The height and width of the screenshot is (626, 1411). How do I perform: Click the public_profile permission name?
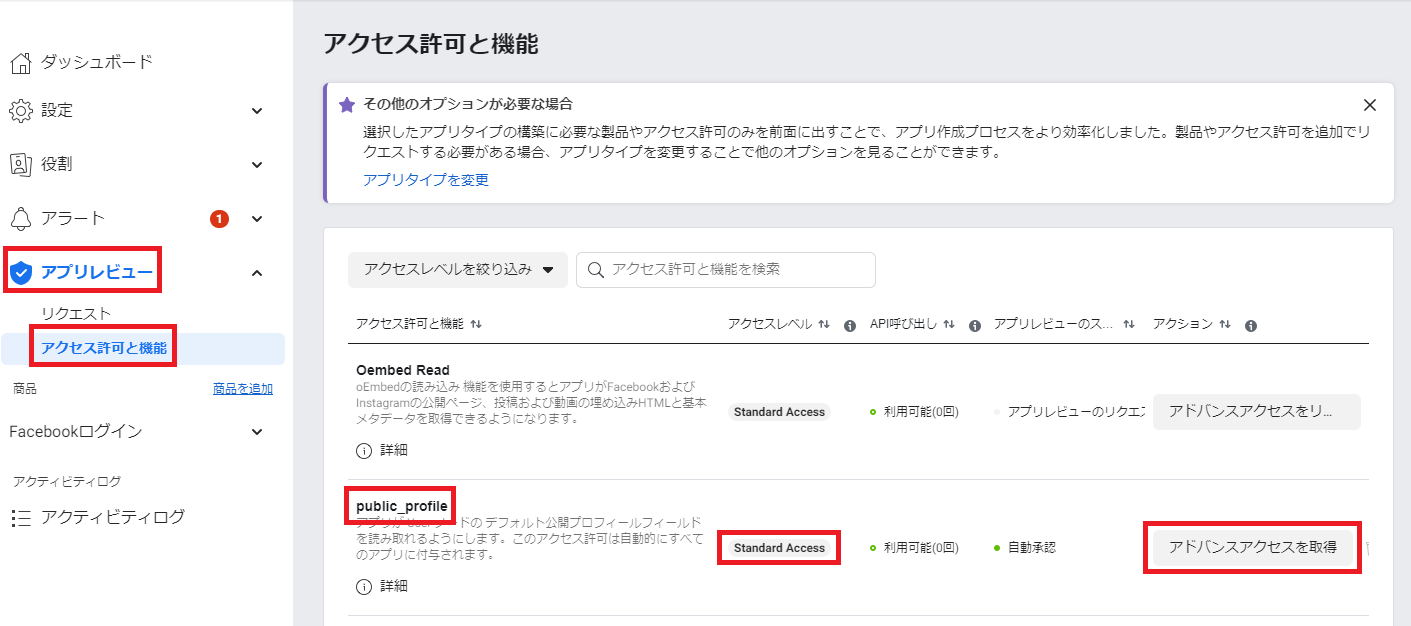click(402, 506)
